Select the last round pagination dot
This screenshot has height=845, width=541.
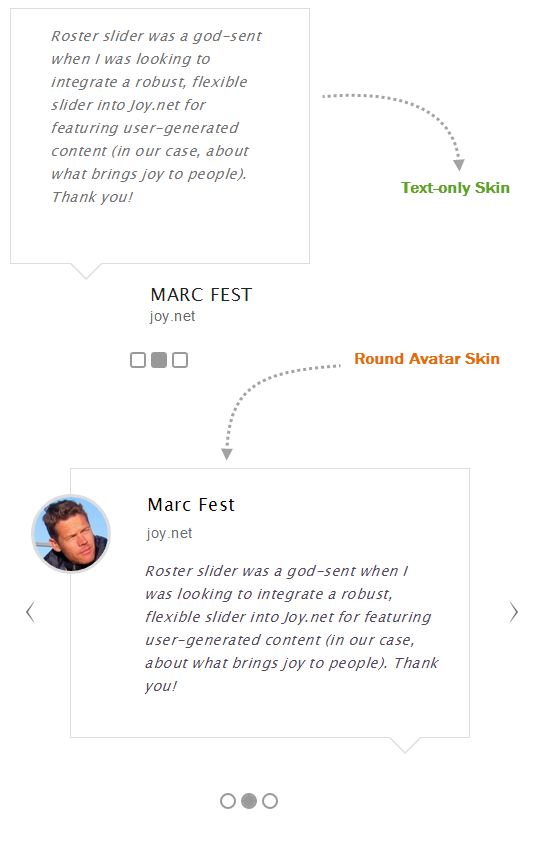[269, 801]
